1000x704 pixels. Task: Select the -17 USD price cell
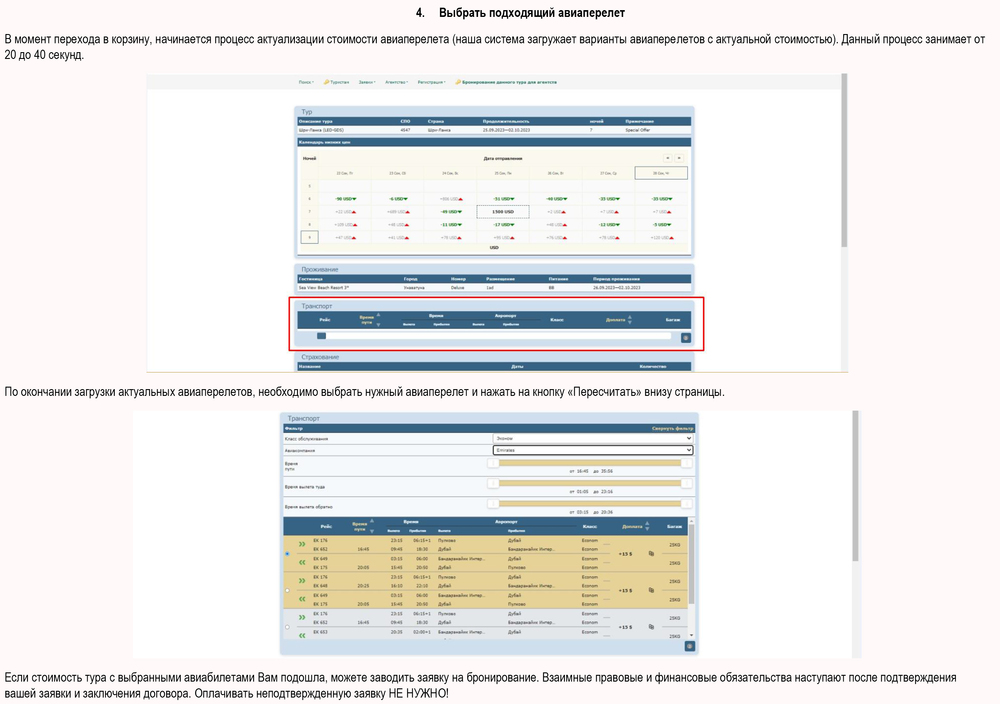pyautogui.click(x=503, y=224)
